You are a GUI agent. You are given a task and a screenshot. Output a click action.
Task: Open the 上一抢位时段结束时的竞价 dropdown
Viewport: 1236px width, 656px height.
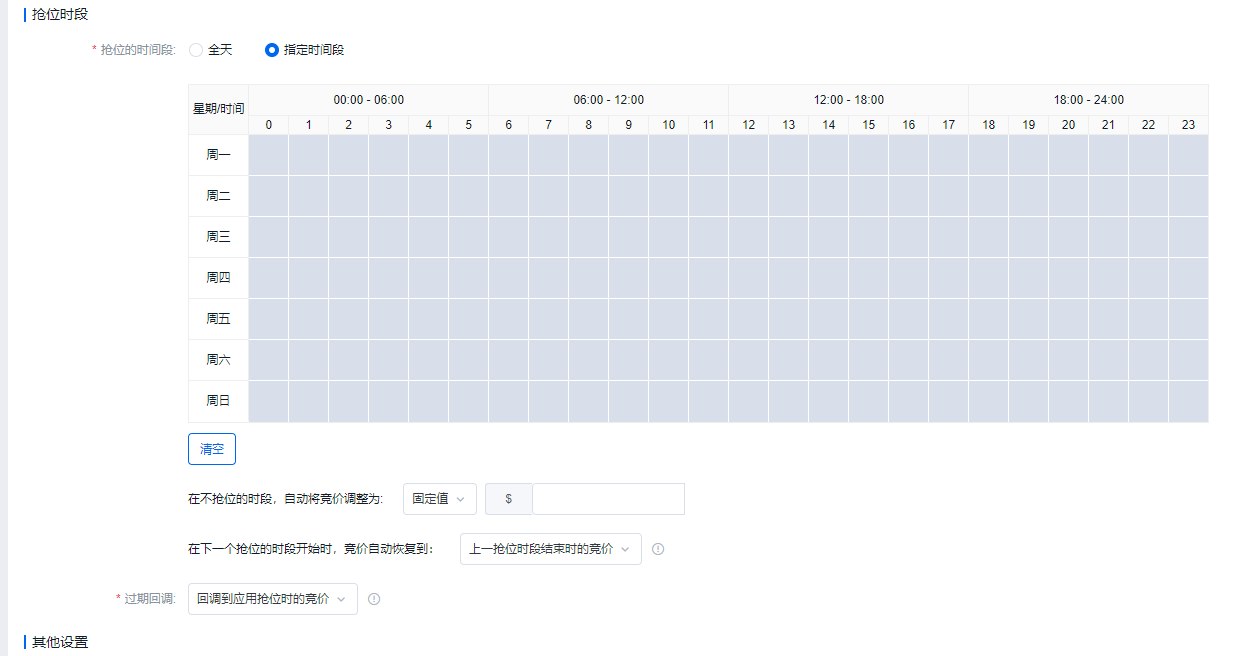(550, 549)
